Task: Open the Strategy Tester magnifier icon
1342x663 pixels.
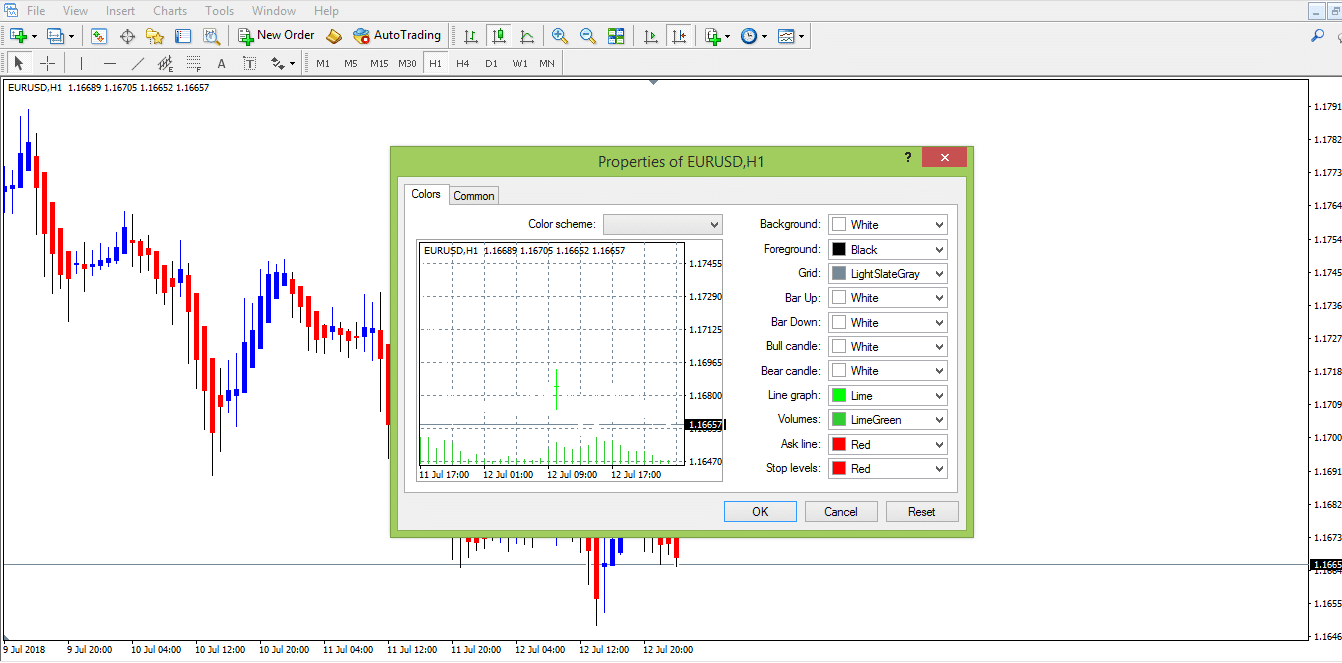Action: point(211,36)
